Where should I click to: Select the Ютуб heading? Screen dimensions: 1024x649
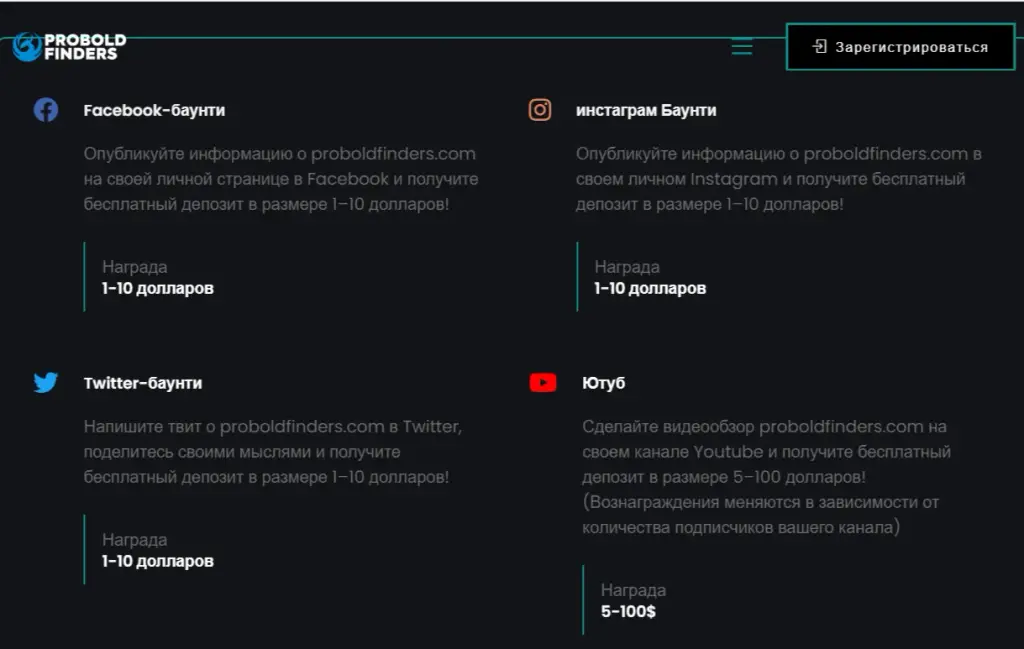point(603,383)
